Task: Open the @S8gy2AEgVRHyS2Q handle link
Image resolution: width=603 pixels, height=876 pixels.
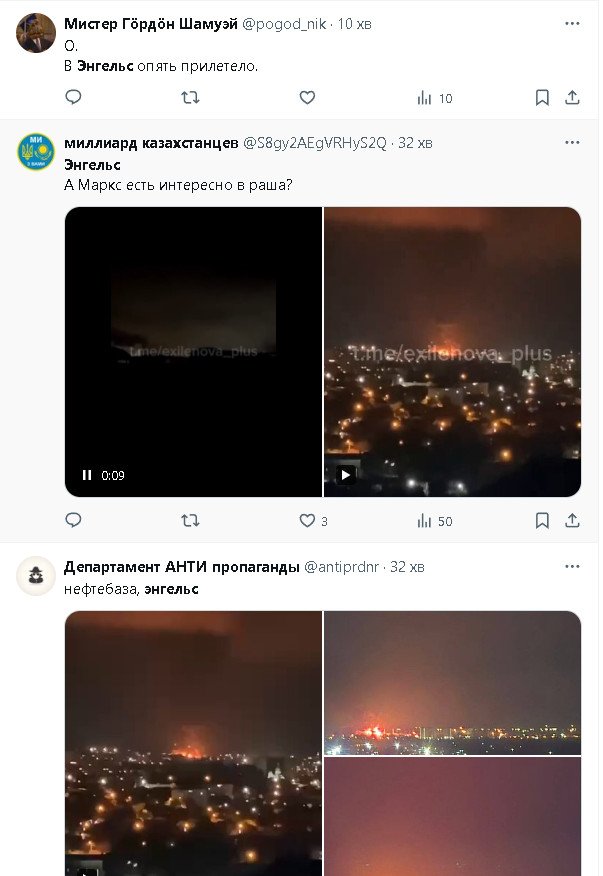Action: [x=315, y=143]
